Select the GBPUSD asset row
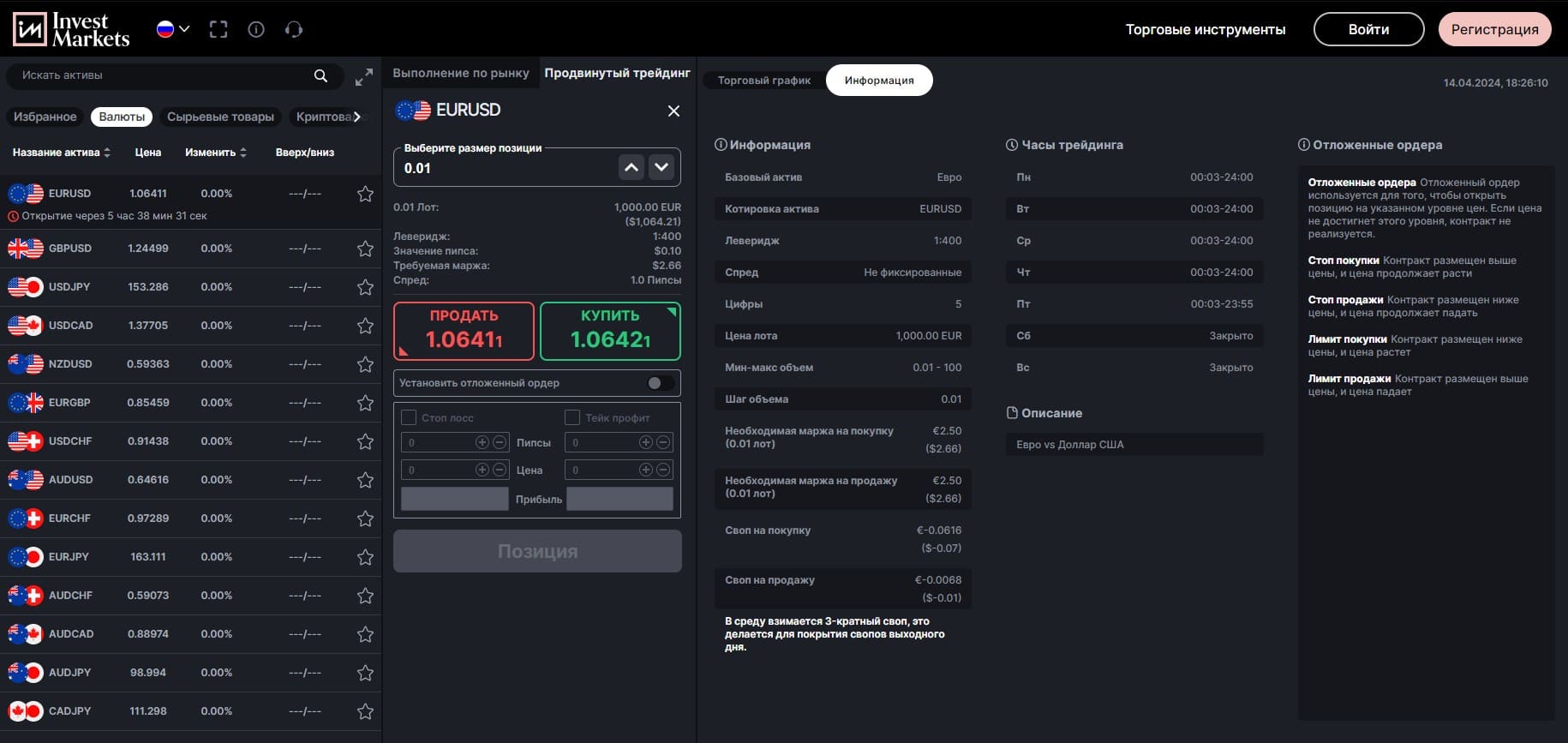1568x743 pixels. point(190,249)
